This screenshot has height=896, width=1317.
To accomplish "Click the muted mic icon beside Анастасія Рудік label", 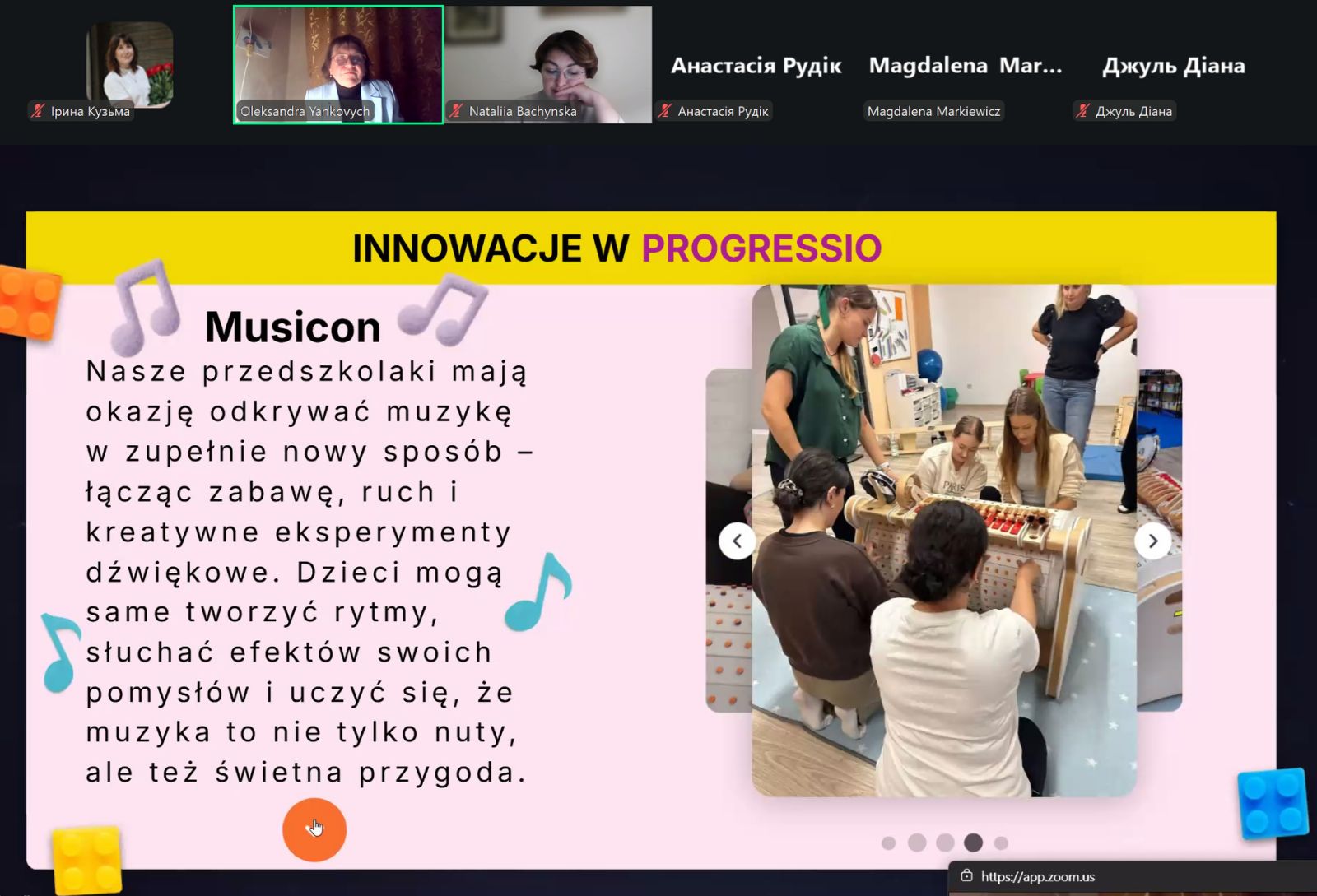I will click(x=665, y=111).
